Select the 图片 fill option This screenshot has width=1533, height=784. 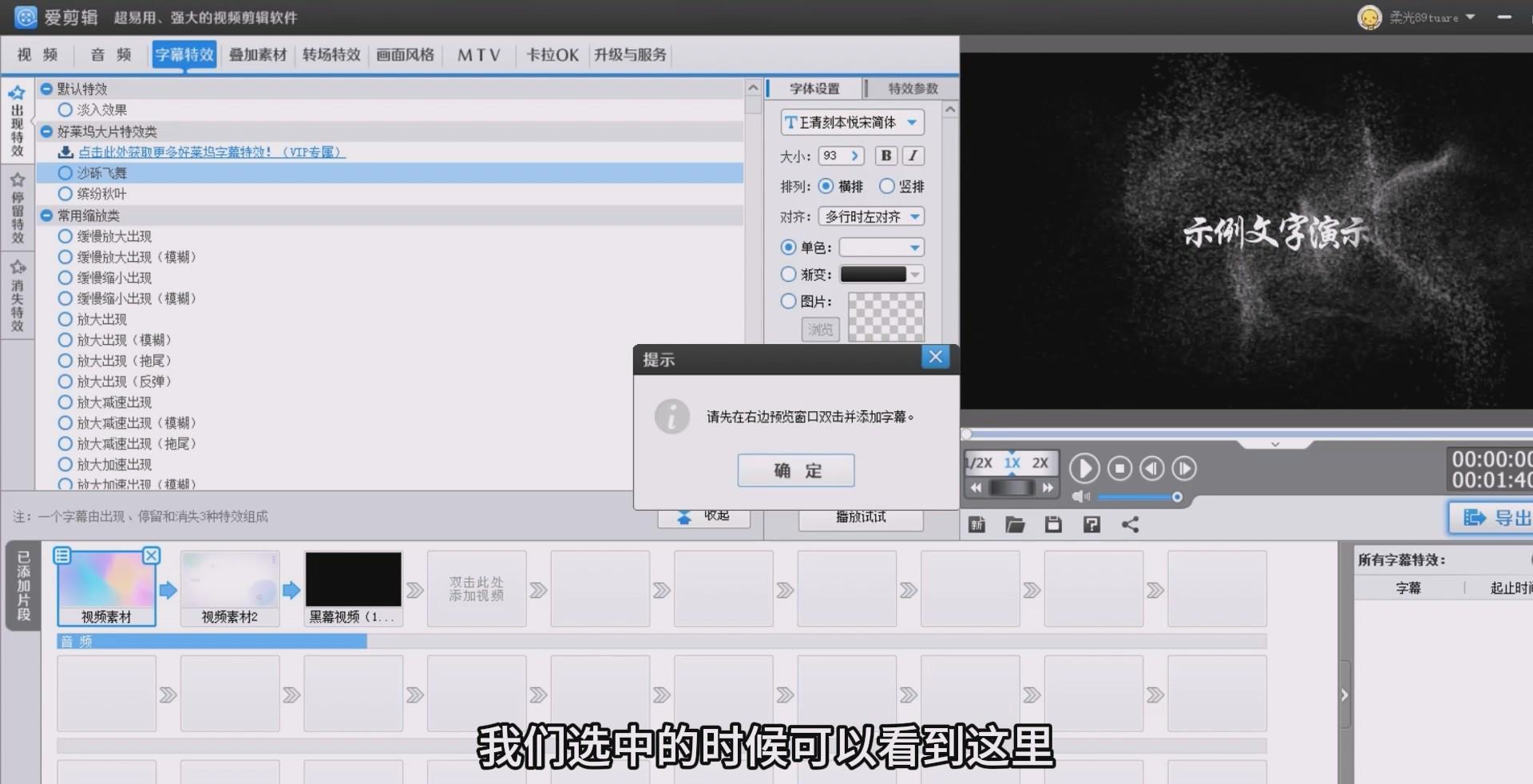(x=788, y=301)
